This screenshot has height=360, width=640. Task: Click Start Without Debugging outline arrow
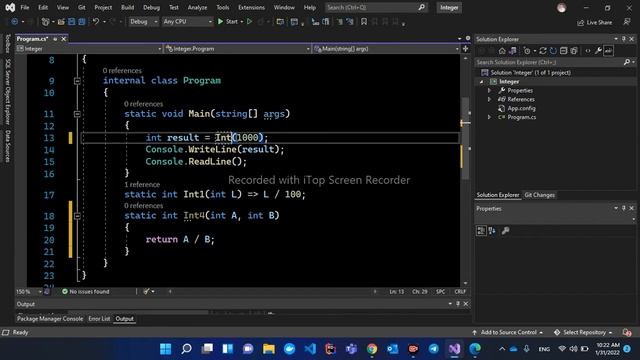click(x=249, y=22)
